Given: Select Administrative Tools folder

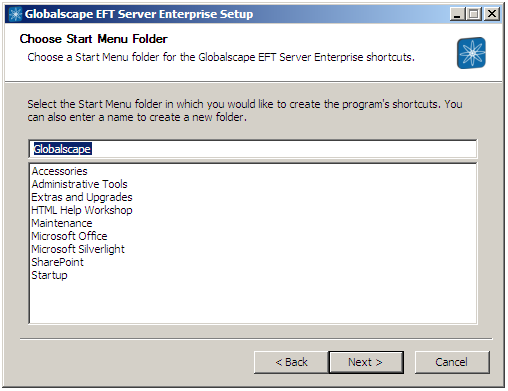Looking at the screenshot, I should pos(79,184).
